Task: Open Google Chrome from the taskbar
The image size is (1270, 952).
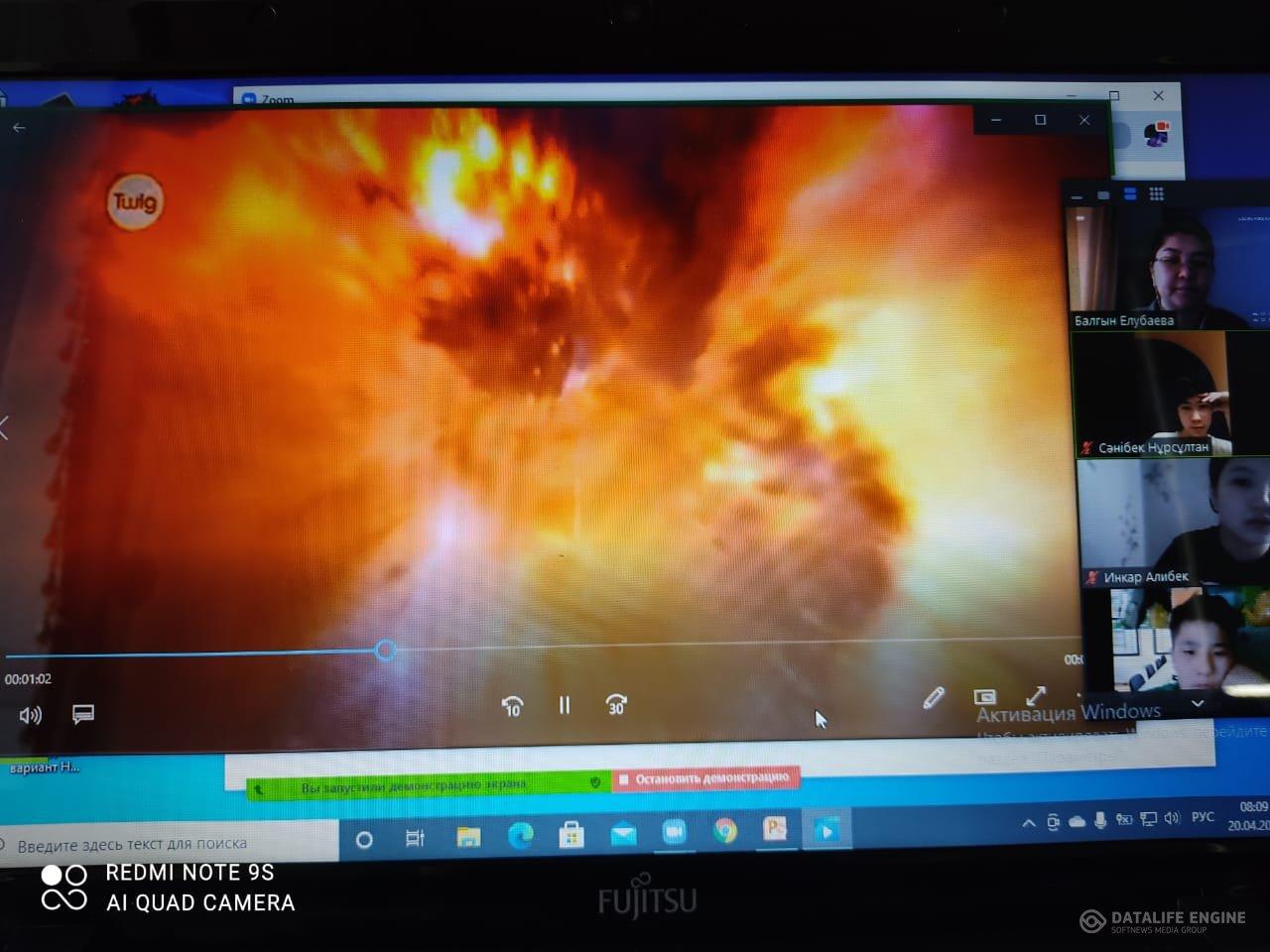Action: [725, 831]
